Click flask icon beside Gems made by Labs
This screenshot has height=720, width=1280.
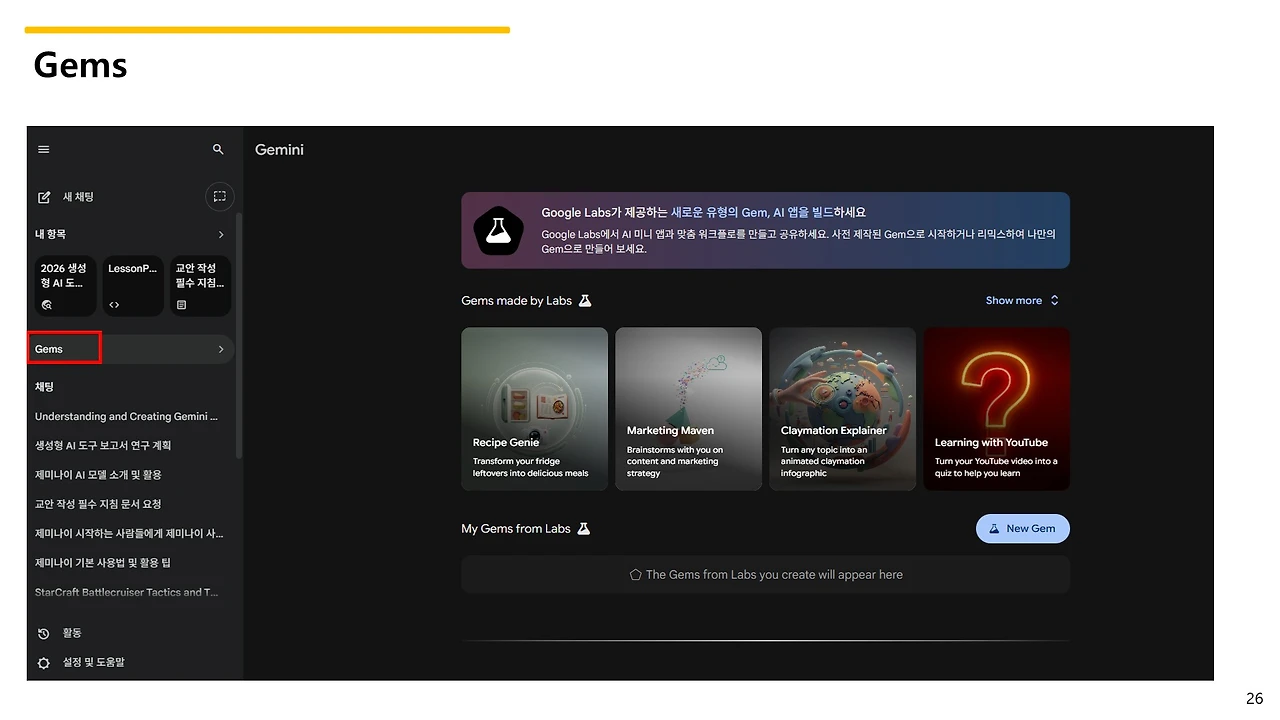tap(585, 301)
